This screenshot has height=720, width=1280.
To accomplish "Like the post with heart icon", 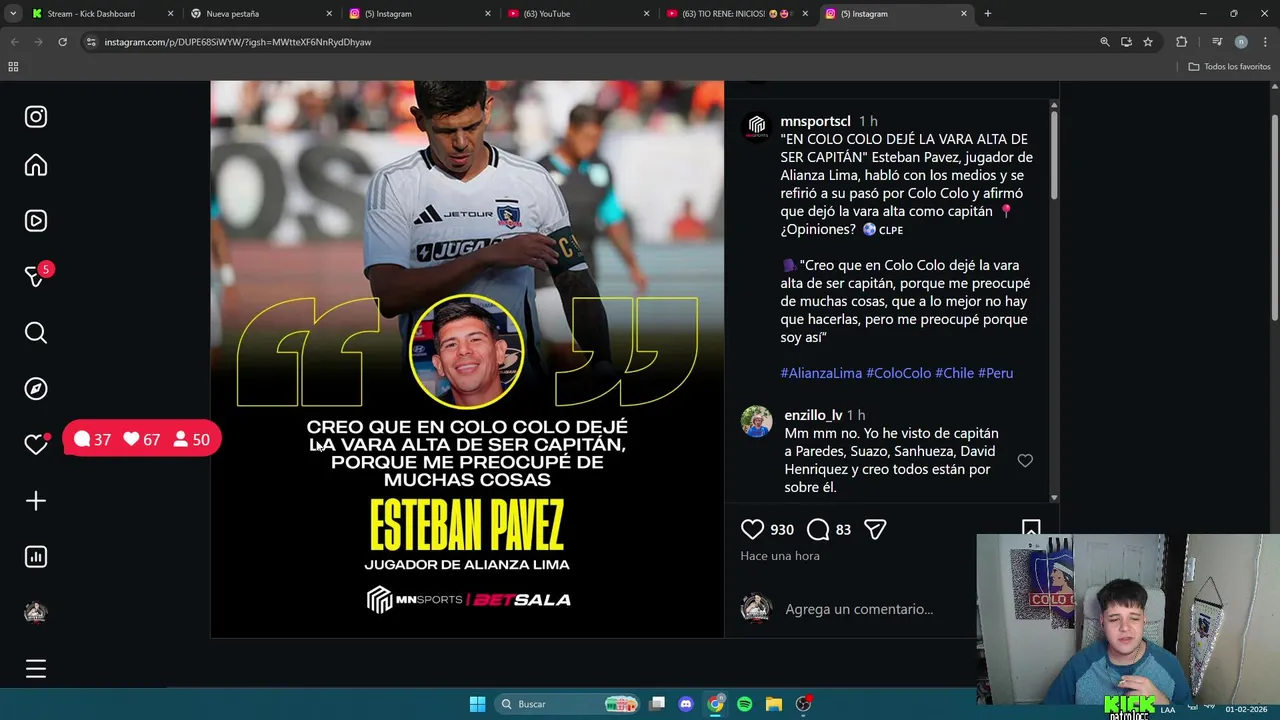I will tap(752, 529).
